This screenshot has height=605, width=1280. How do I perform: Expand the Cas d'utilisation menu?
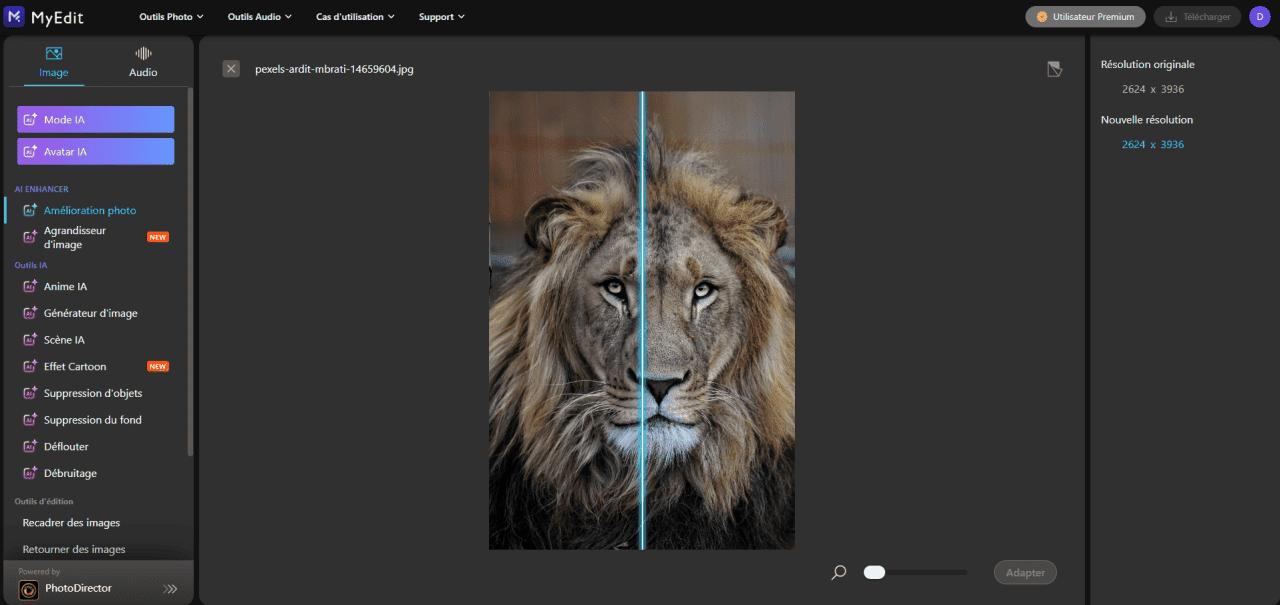(355, 17)
